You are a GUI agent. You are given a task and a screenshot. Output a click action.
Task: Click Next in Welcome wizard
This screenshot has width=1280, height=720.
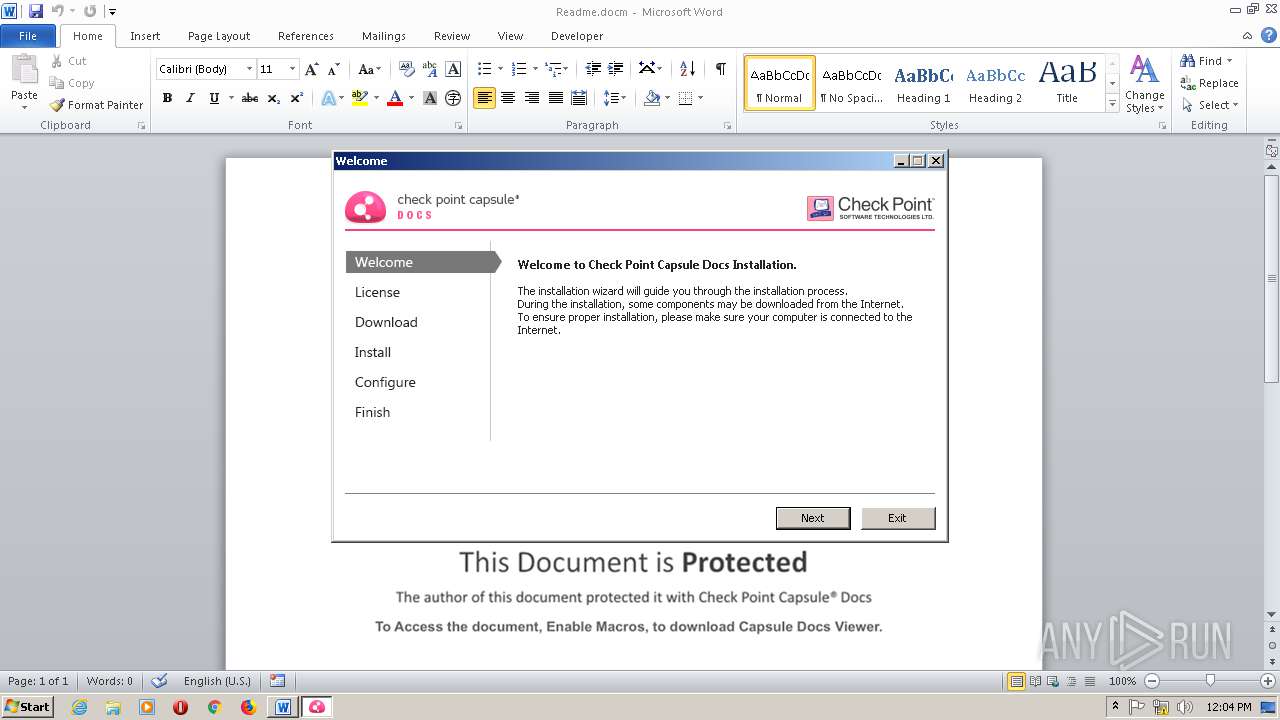(x=813, y=518)
